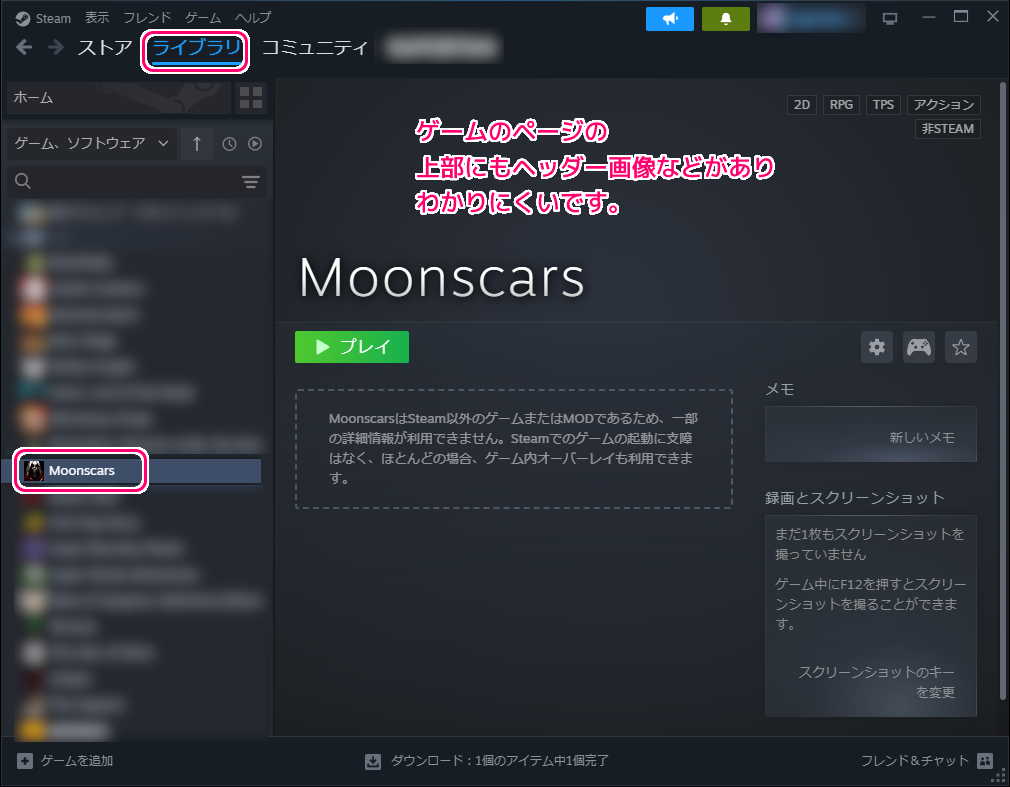Viewport: 1010px width, 787px height.
Task: Click the library search field
Action: click(137, 182)
